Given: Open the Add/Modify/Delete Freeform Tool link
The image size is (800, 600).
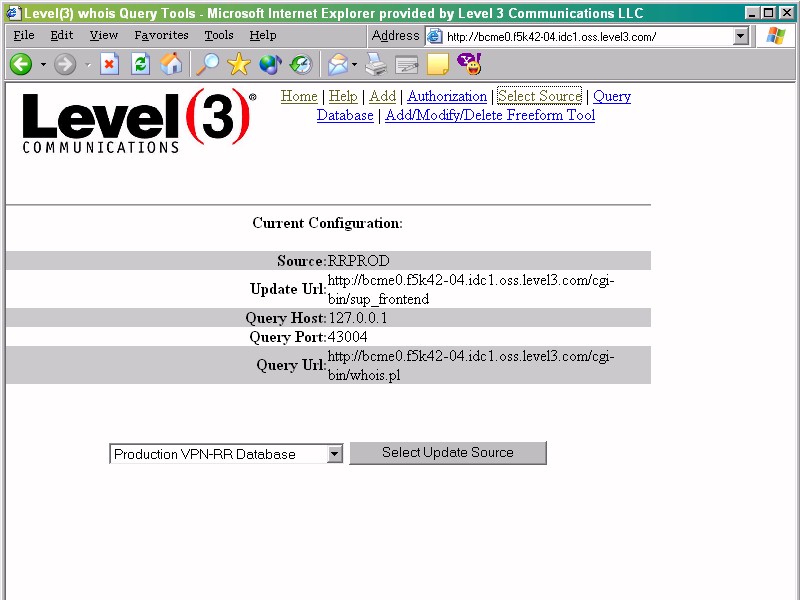Looking at the screenshot, I should pos(490,115).
